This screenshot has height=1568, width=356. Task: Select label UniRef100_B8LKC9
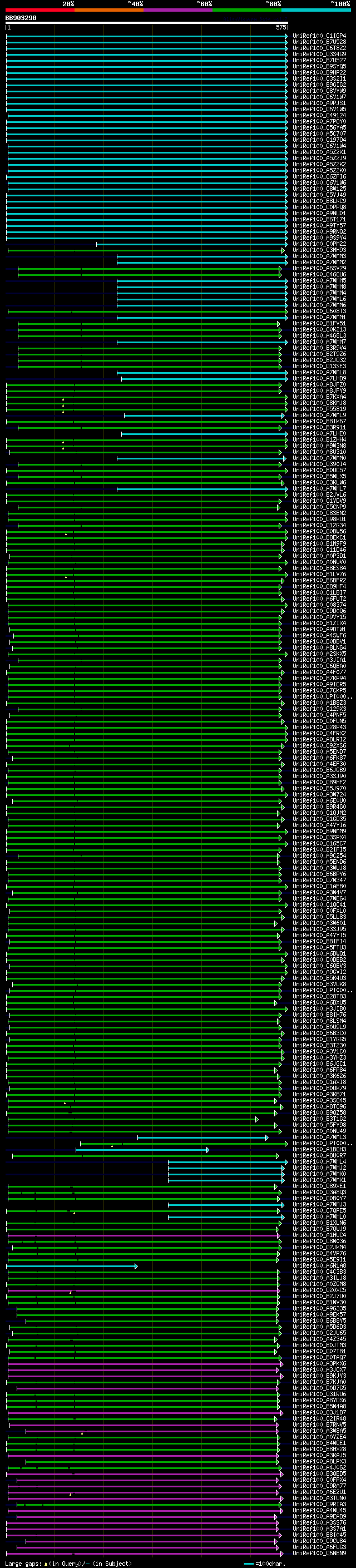(319, 201)
